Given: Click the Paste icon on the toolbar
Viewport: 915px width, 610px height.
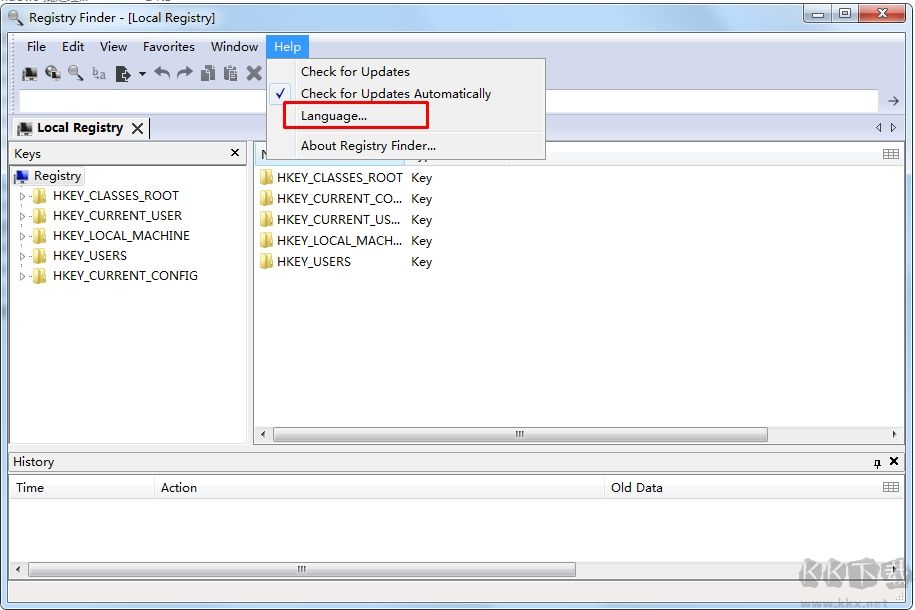Looking at the screenshot, I should click(230, 72).
